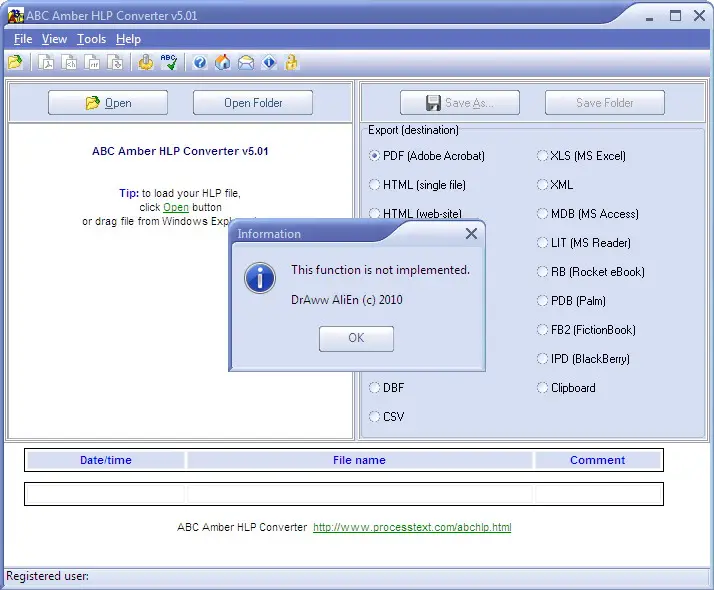
Task: Open the processtext.com/abchlp.html link
Action: 412,527
